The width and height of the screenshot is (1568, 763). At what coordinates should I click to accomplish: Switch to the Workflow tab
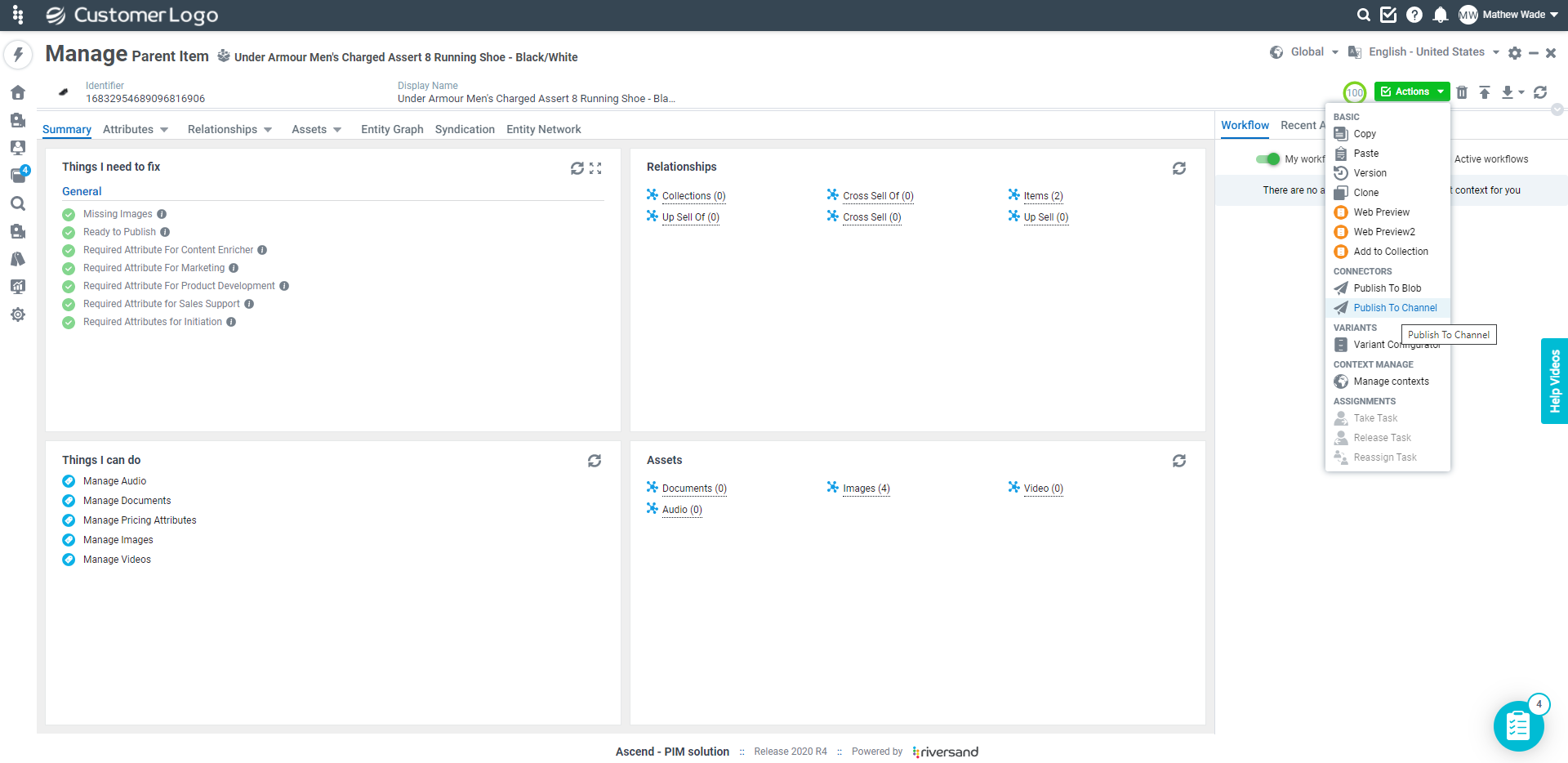point(1245,126)
